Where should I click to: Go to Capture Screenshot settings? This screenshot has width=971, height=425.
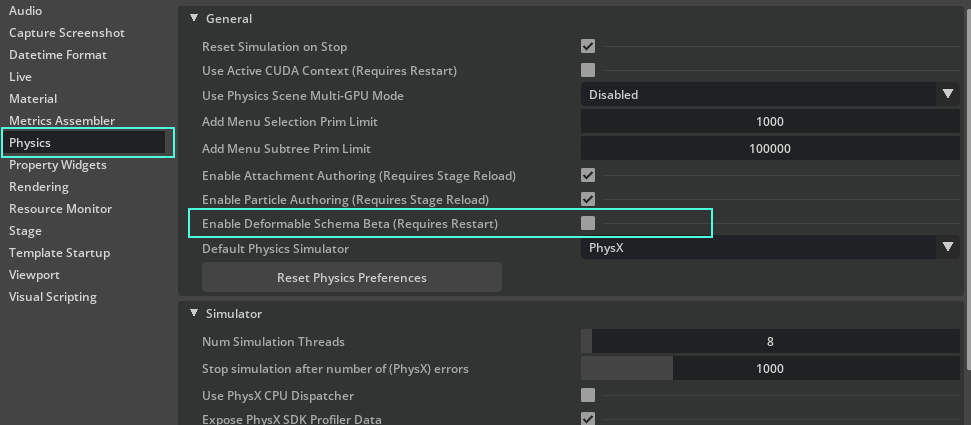(x=67, y=33)
